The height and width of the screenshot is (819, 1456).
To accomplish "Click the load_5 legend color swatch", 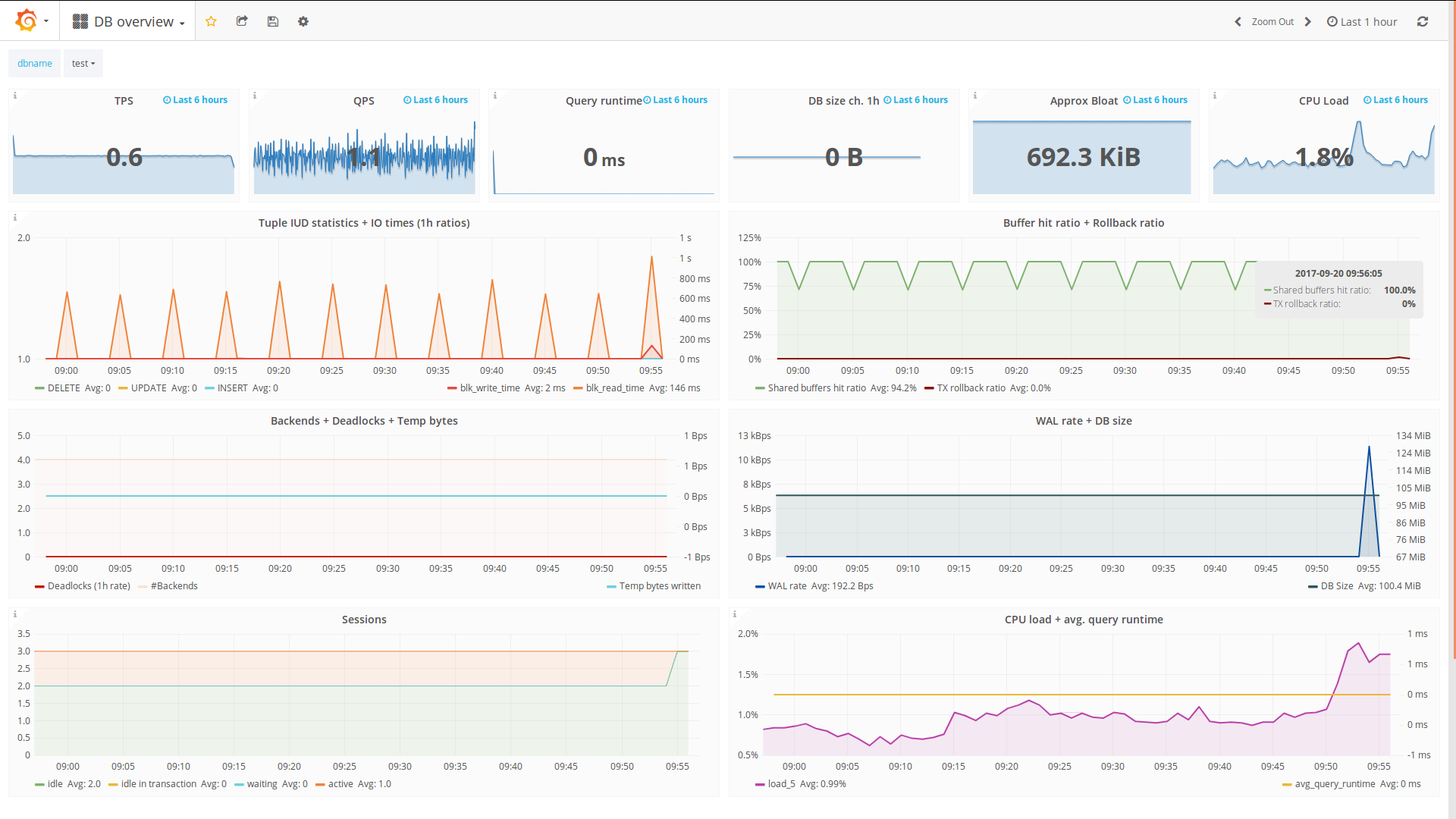I will click(760, 784).
